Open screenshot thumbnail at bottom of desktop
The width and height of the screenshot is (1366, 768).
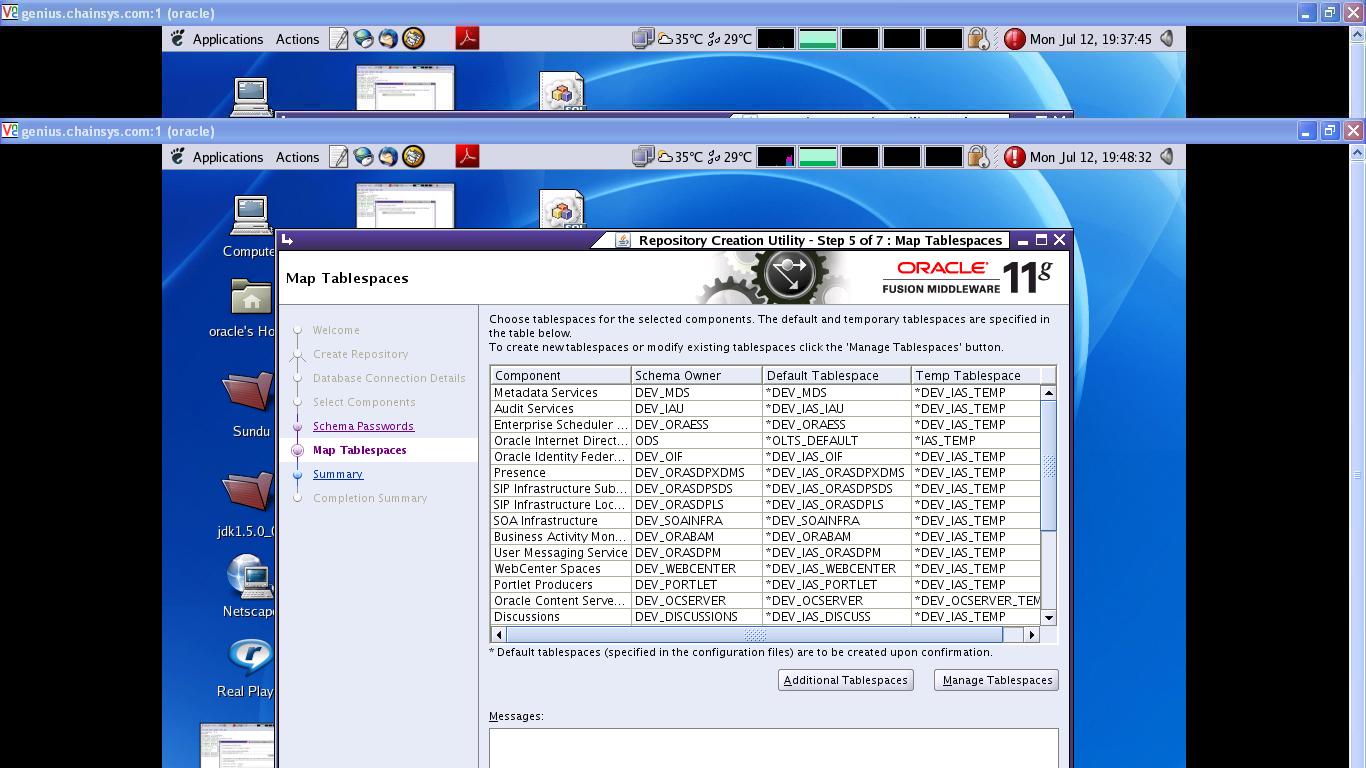(x=238, y=745)
